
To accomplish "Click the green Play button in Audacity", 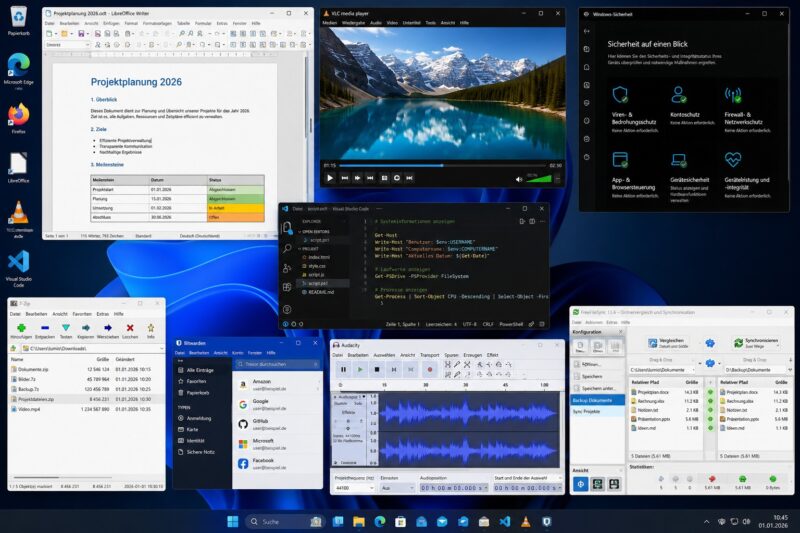I will 360,369.
